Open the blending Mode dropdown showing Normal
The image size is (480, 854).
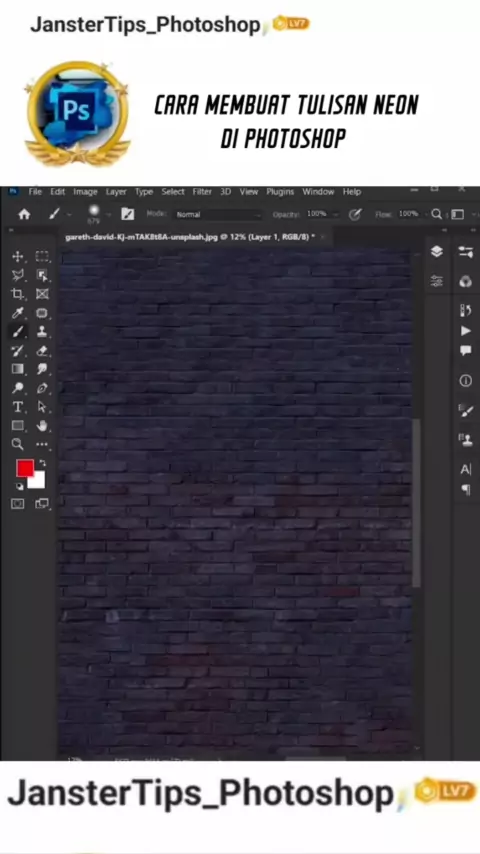pos(218,215)
